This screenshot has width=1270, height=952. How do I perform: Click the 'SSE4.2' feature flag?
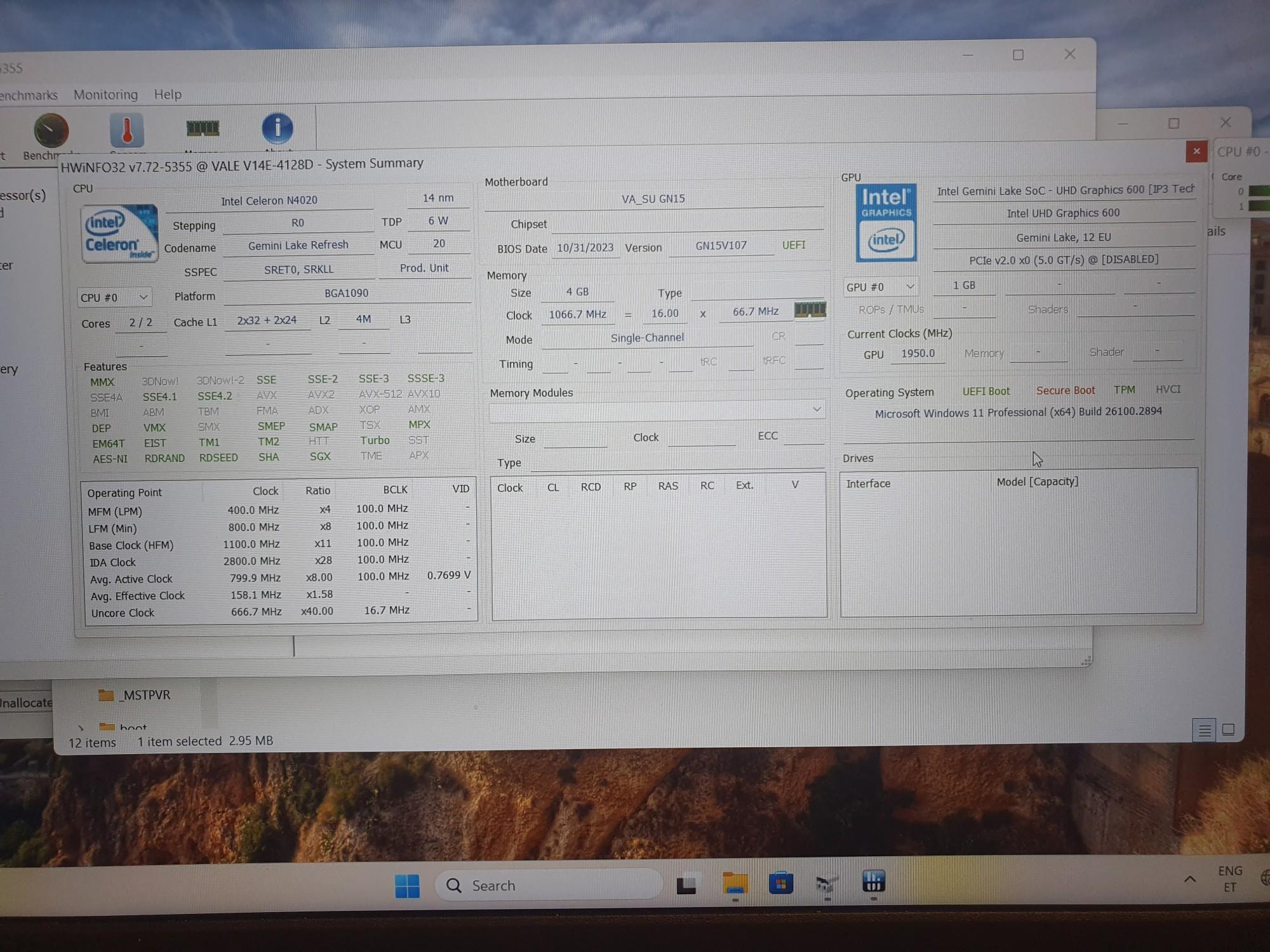(215, 396)
